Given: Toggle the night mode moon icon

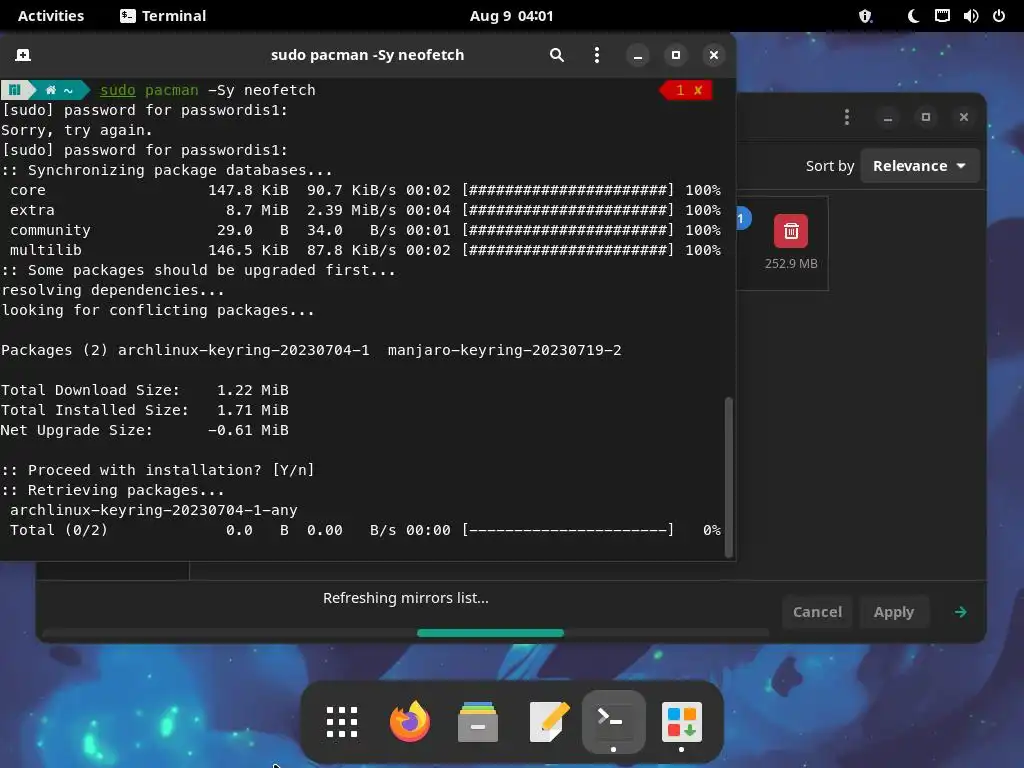Looking at the screenshot, I should (x=913, y=16).
